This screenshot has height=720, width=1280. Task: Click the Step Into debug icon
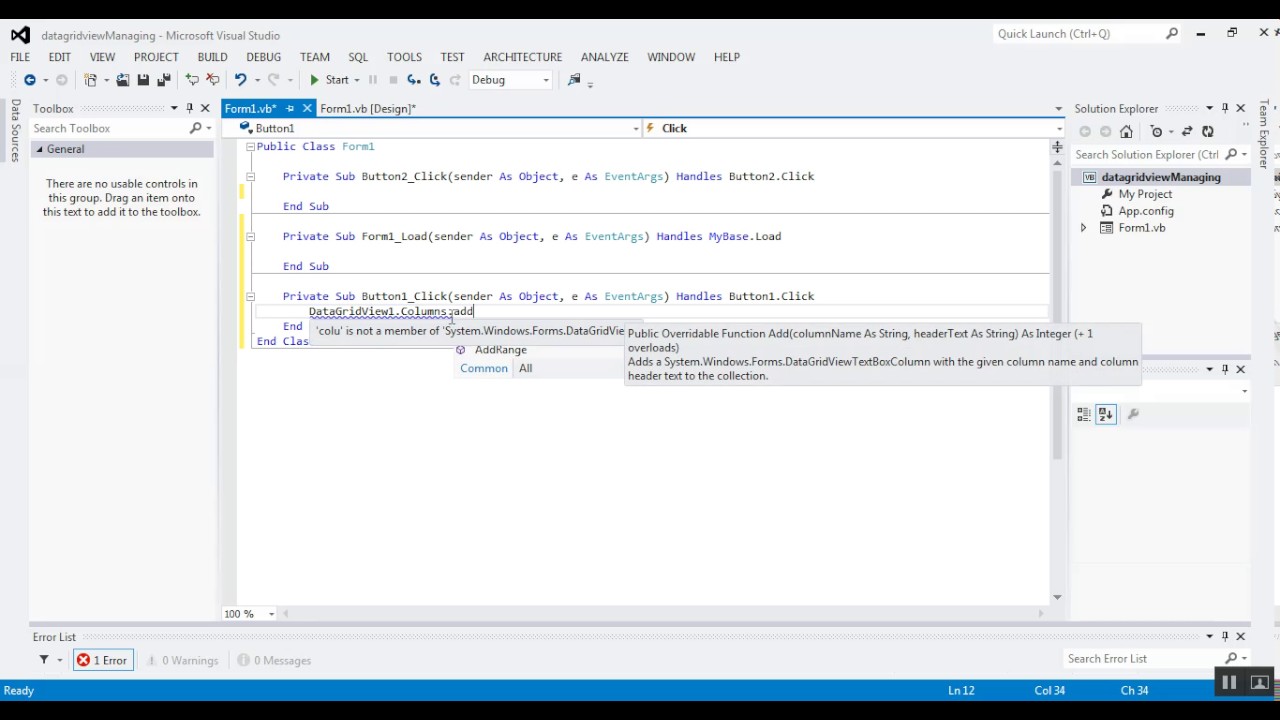(413, 80)
